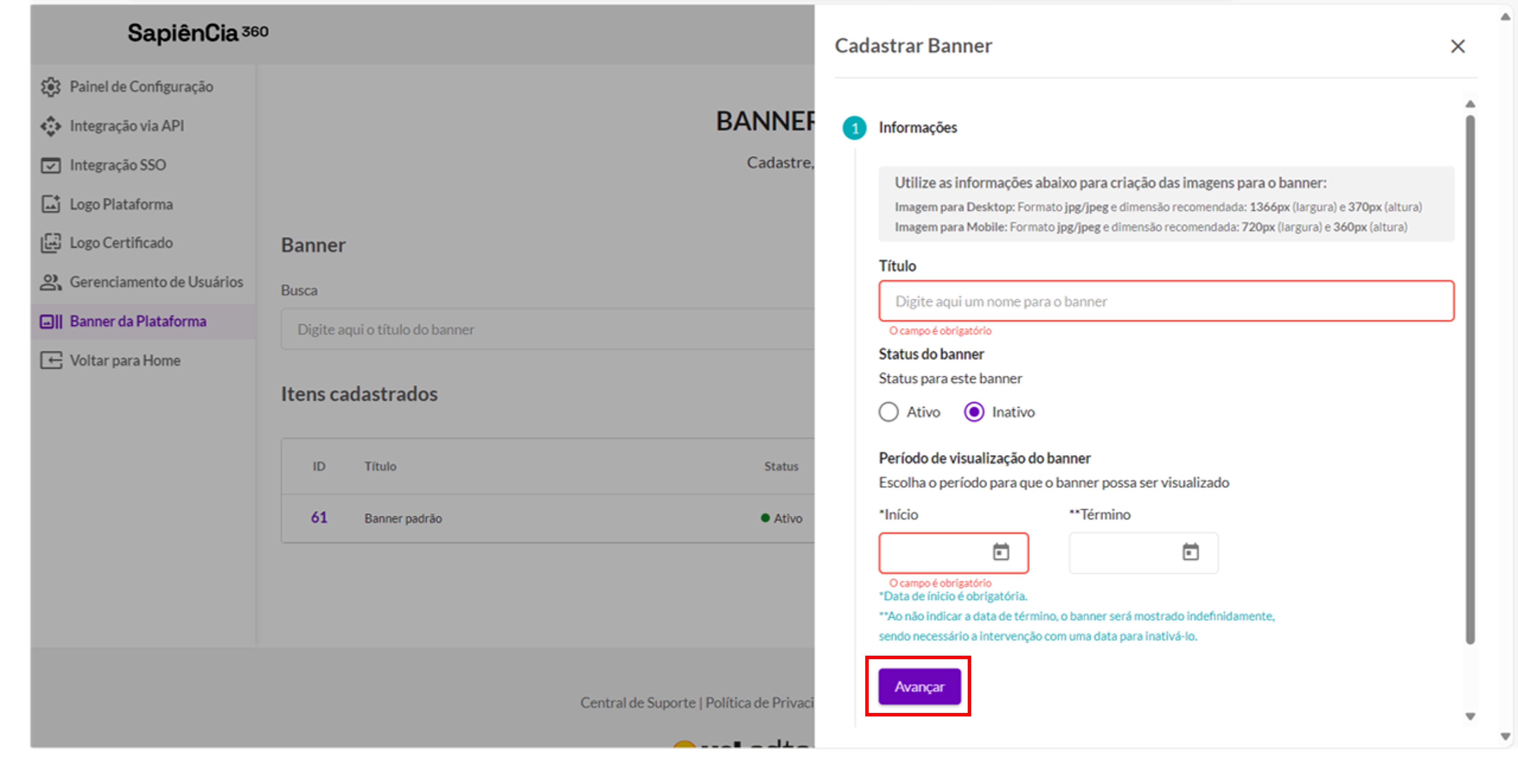Image resolution: width=1518 pixels, height=784 pixels.
Task: Open Painel de Configuração menu item
Action: pos(143,87)
